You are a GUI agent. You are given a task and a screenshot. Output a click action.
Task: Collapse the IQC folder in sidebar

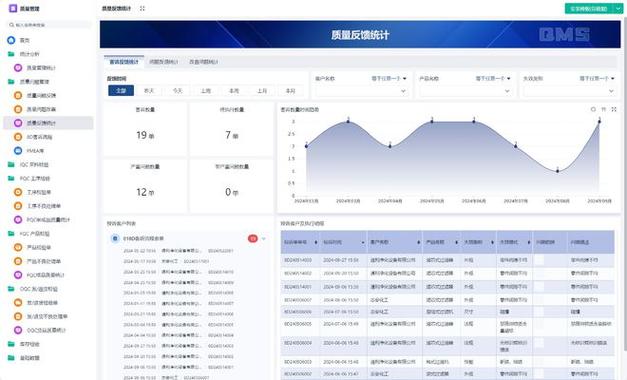11,164
